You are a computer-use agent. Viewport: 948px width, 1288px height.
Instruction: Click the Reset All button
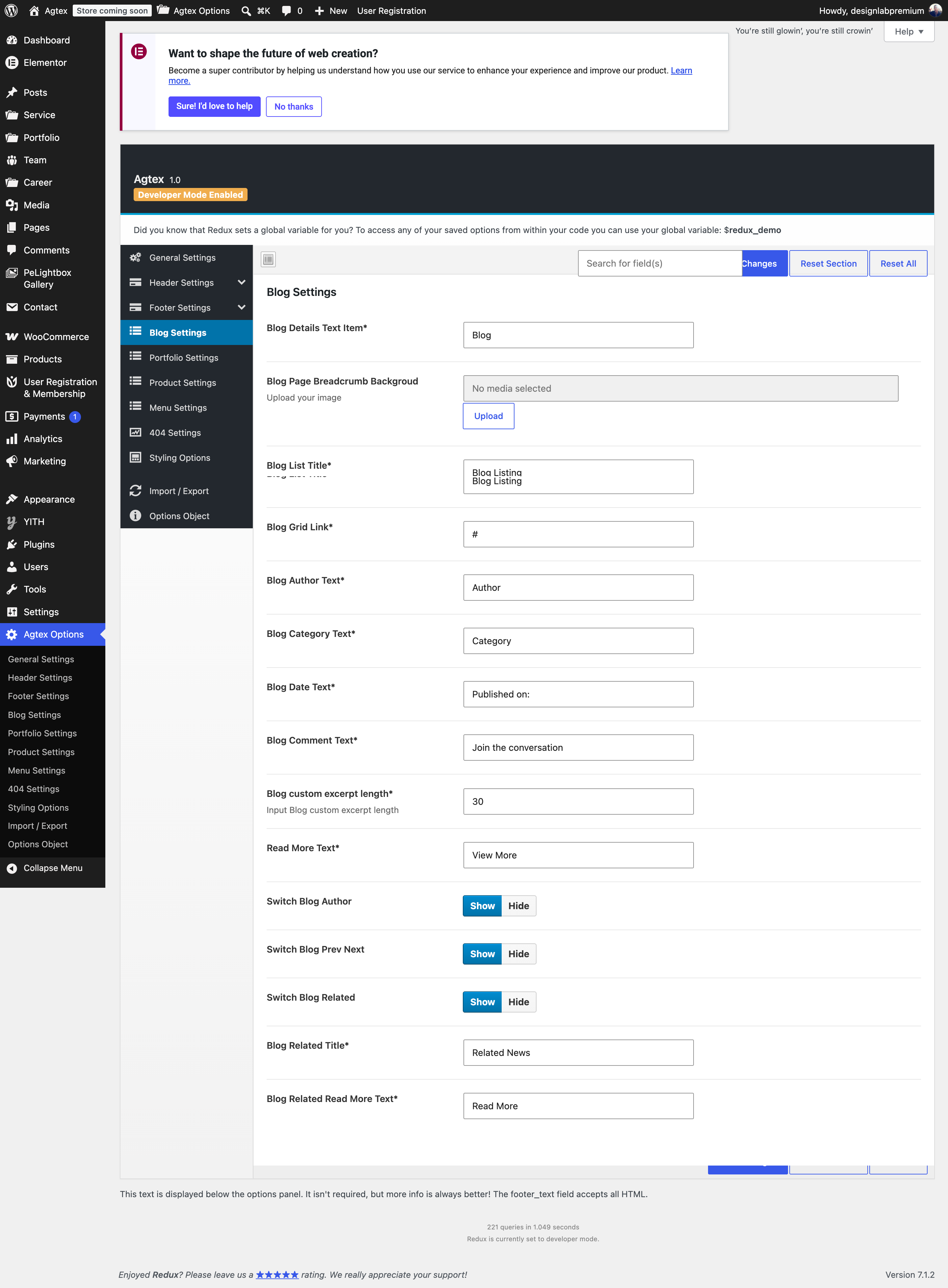point(898,263)
